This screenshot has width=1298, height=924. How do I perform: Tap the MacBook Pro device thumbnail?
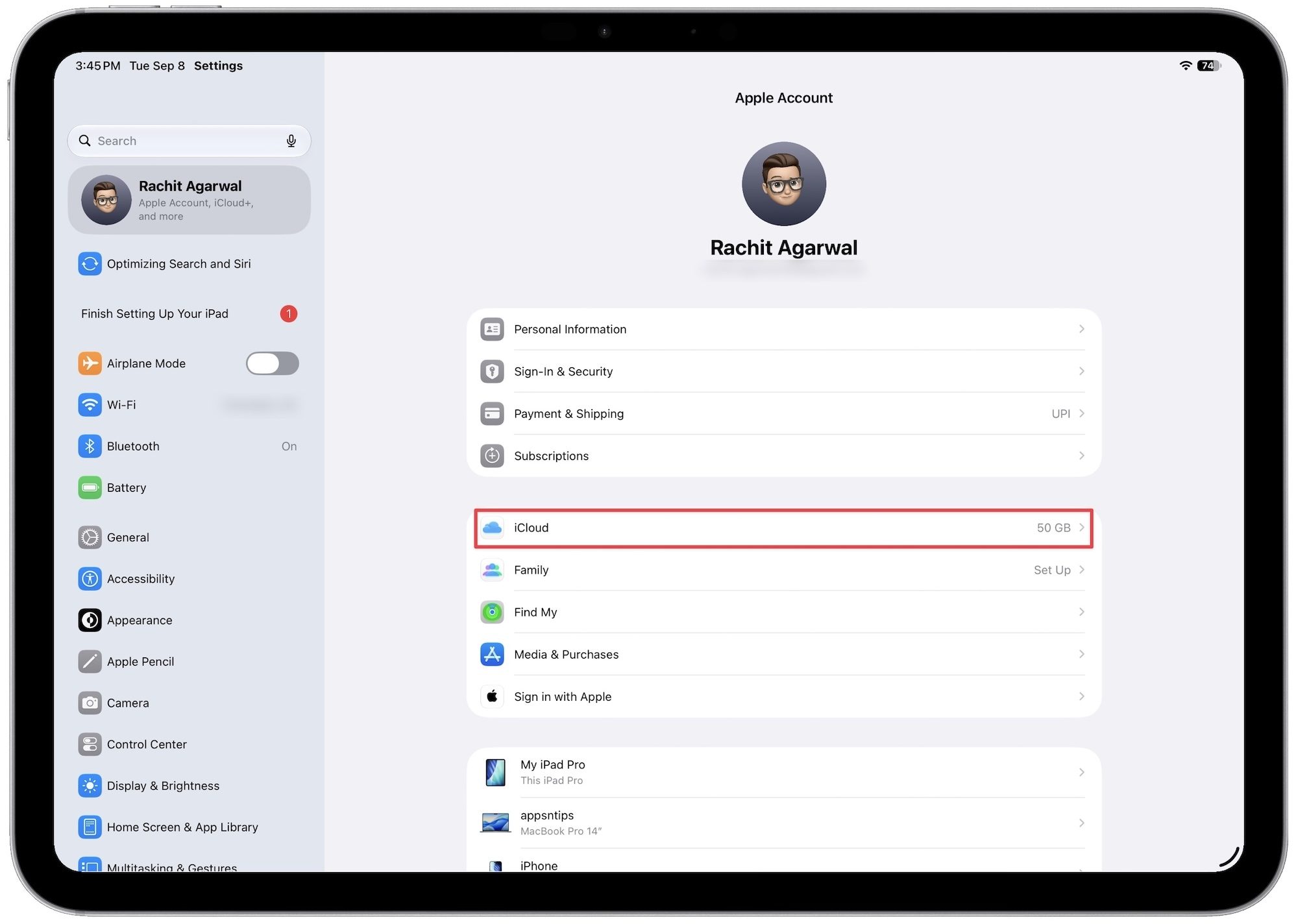click(495, 823)
